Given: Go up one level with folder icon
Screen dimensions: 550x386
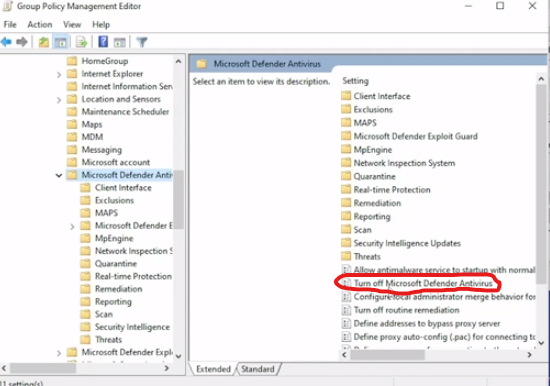Looking at the screenshot, I should pyautogui.click(x=44, y=42).
